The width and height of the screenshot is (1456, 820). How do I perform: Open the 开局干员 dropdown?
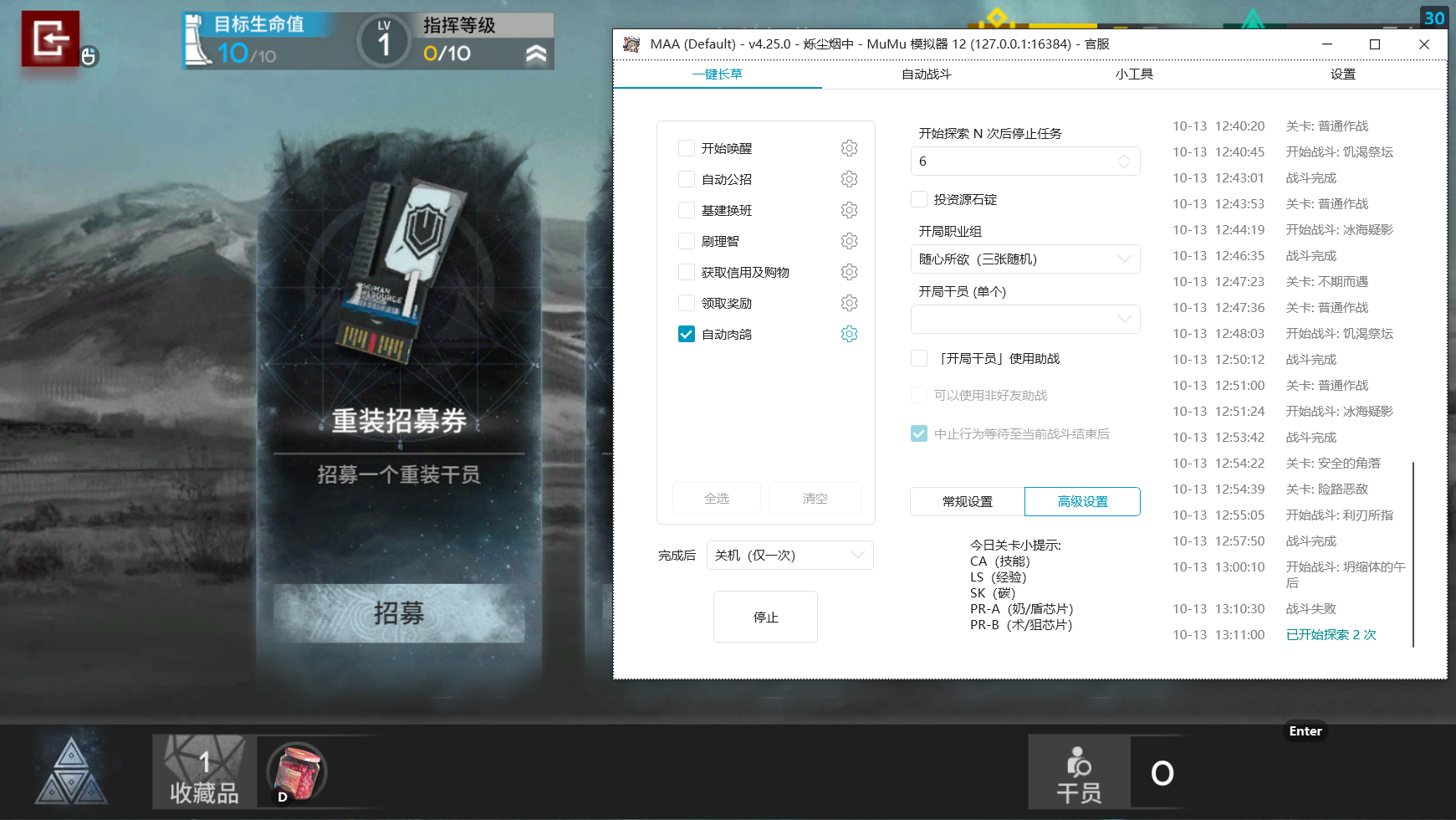1025,319
